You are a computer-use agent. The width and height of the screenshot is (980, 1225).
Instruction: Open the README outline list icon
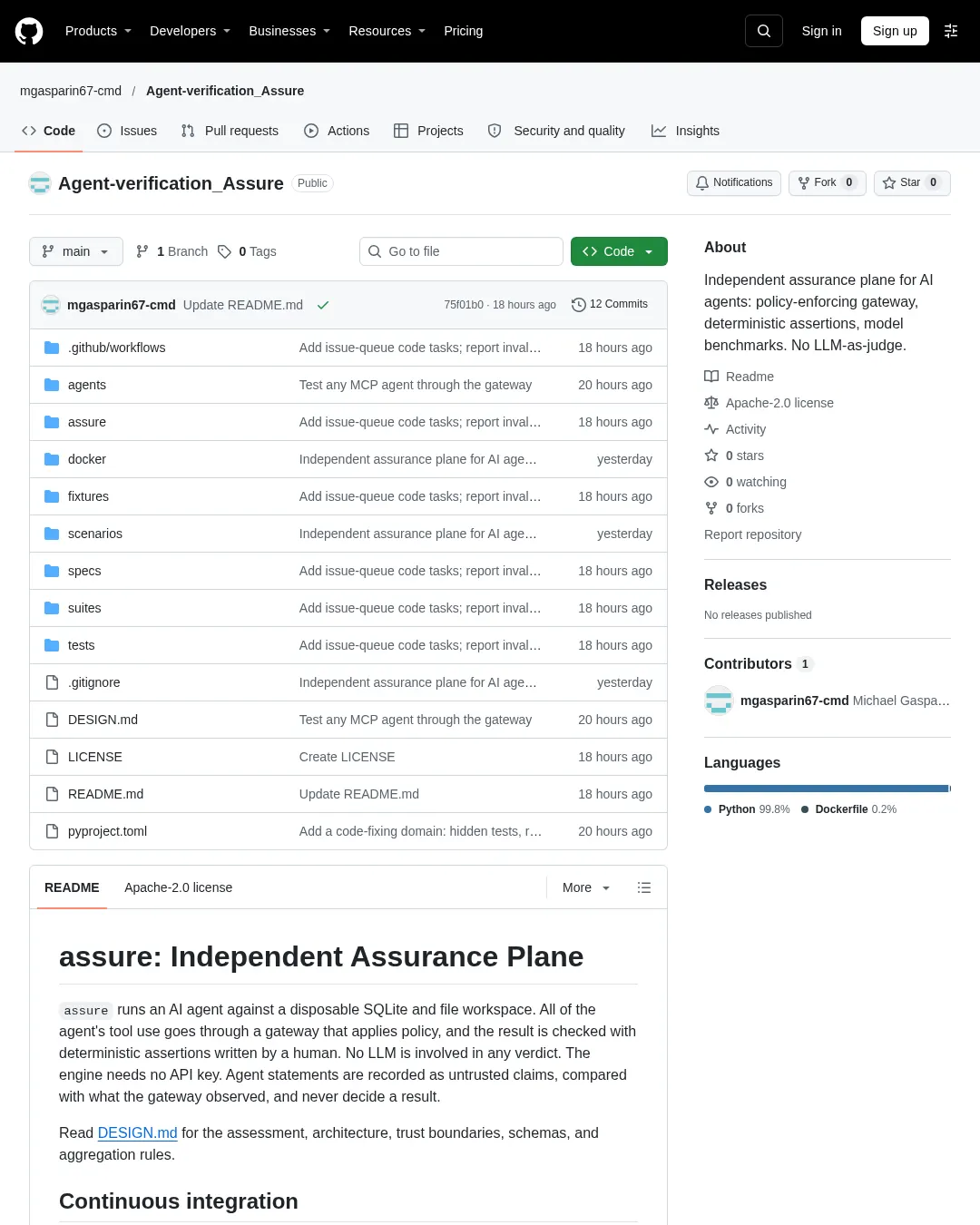coord(644,887)
